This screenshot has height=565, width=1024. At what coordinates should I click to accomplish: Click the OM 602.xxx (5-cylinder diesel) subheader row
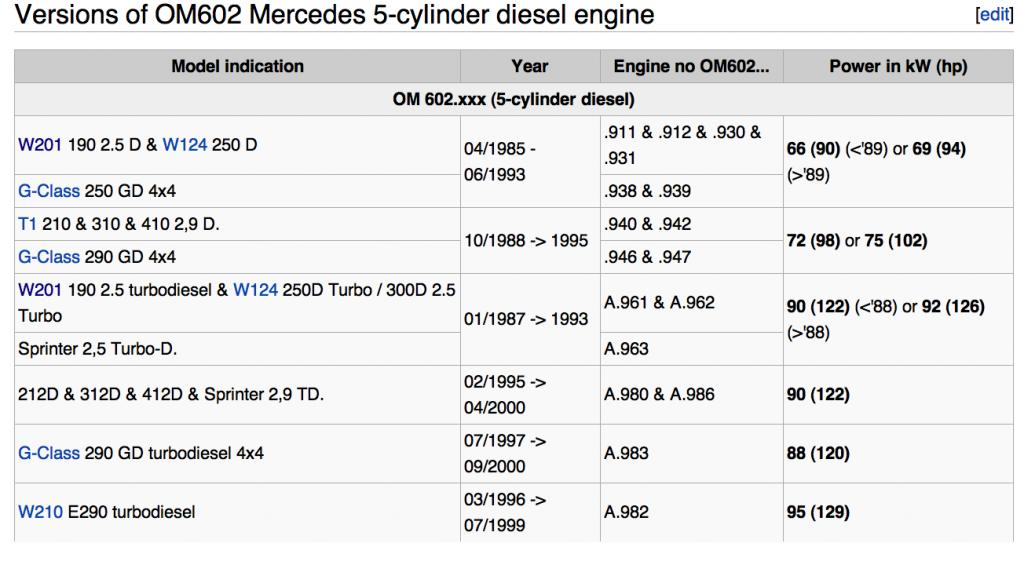click(514, 100)
